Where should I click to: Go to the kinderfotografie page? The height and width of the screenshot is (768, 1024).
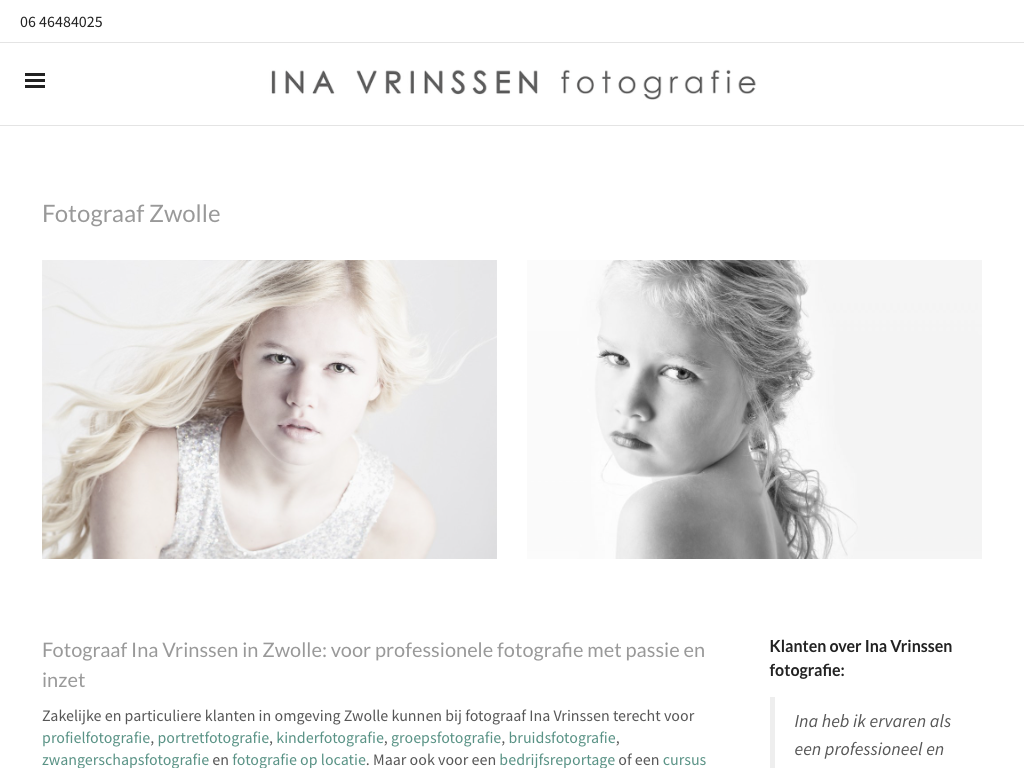330,738
